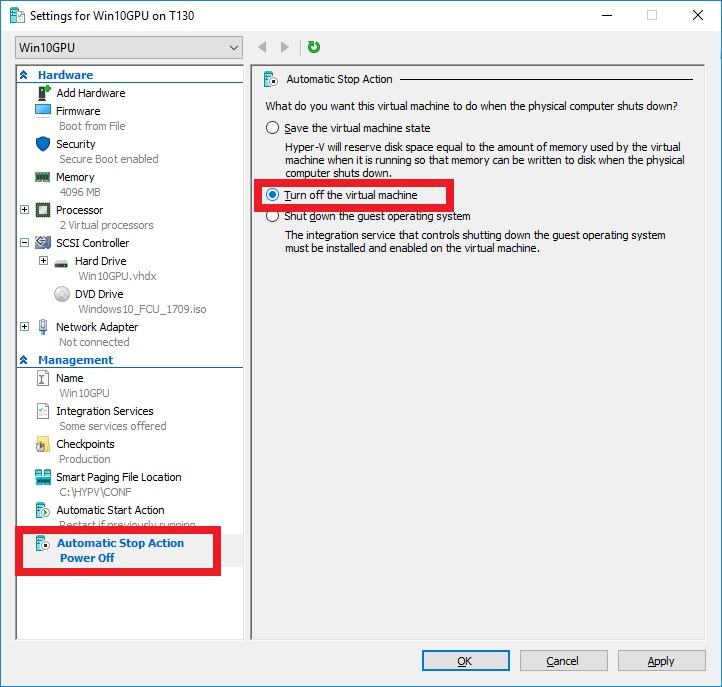The image size is (722, 687).
Task: Open the Win10GPU virtual machine dropdown
Action: [x=129, y=47]
